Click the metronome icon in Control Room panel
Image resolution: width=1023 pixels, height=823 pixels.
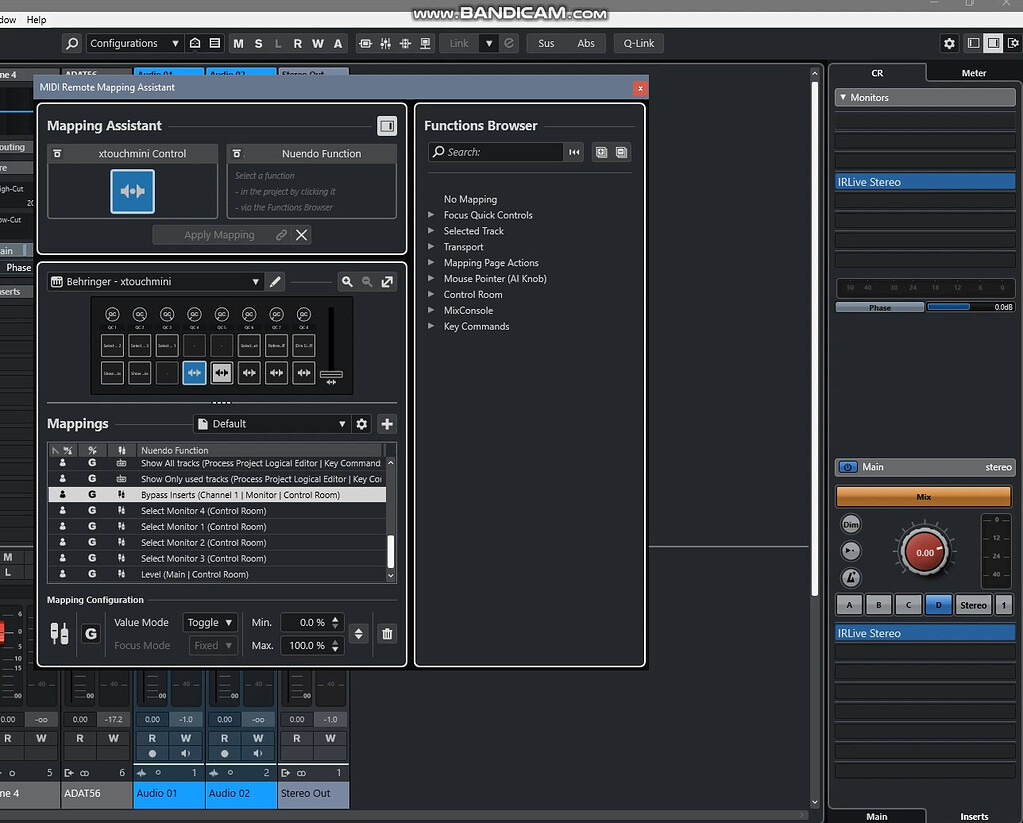[x=850, y=578]
